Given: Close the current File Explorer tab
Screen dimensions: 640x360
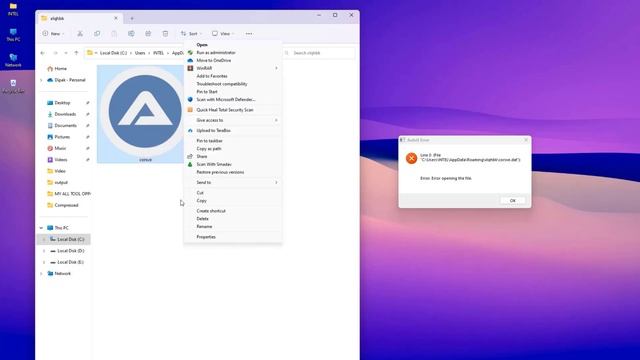Looking at the screenshot, I should click(116, 18).
